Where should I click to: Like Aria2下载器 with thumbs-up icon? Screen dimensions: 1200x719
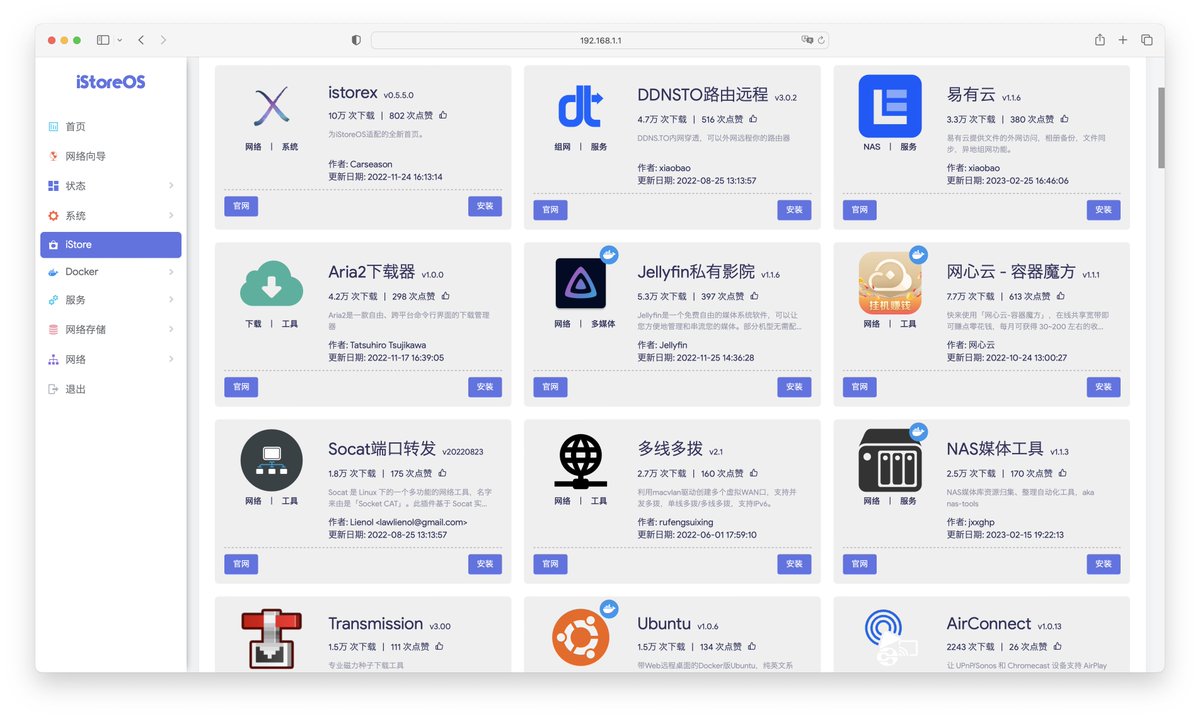pyautogui.click(x=444, y=296)
